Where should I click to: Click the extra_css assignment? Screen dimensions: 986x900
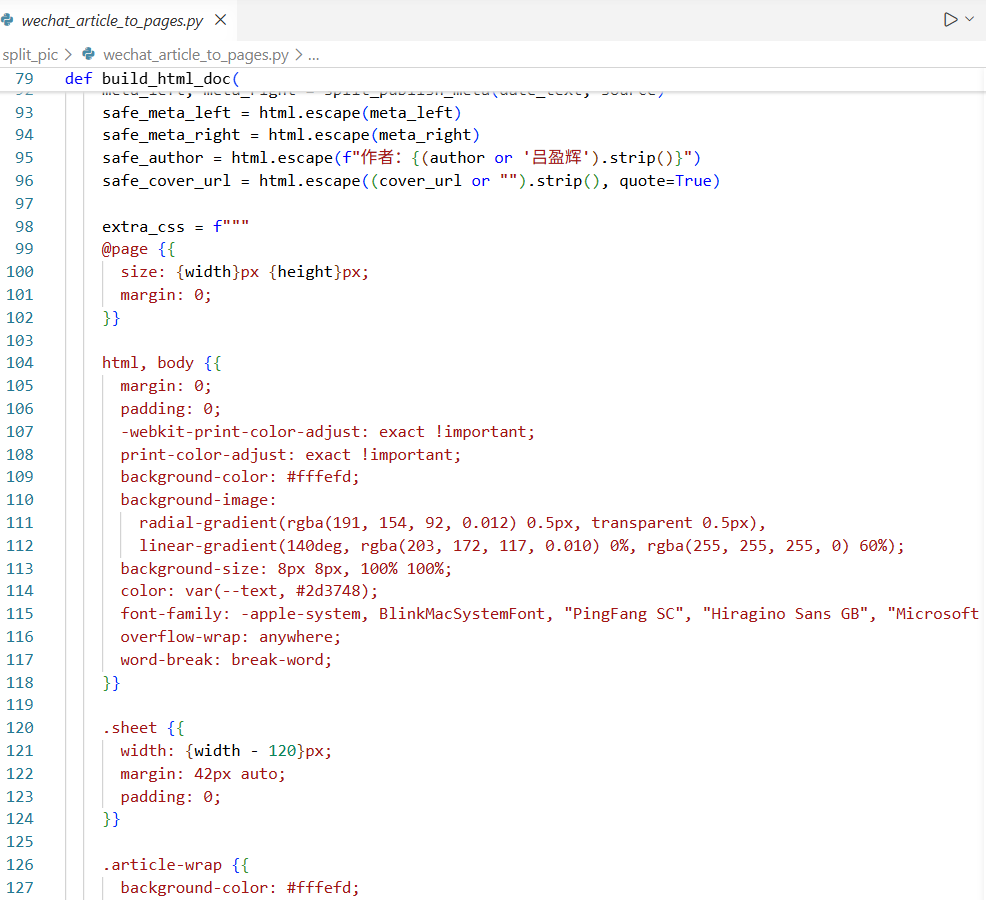pyautogui.click(x=175, y=226)
